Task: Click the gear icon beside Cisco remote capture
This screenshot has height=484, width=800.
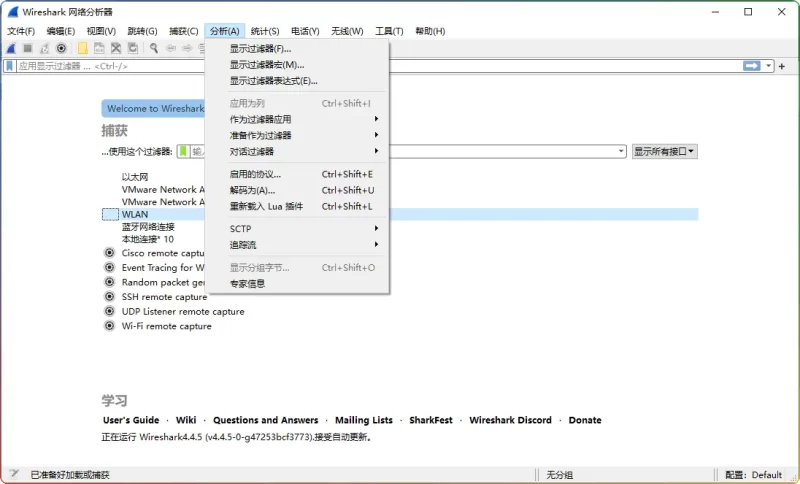Action: click(x=109, y=252)
